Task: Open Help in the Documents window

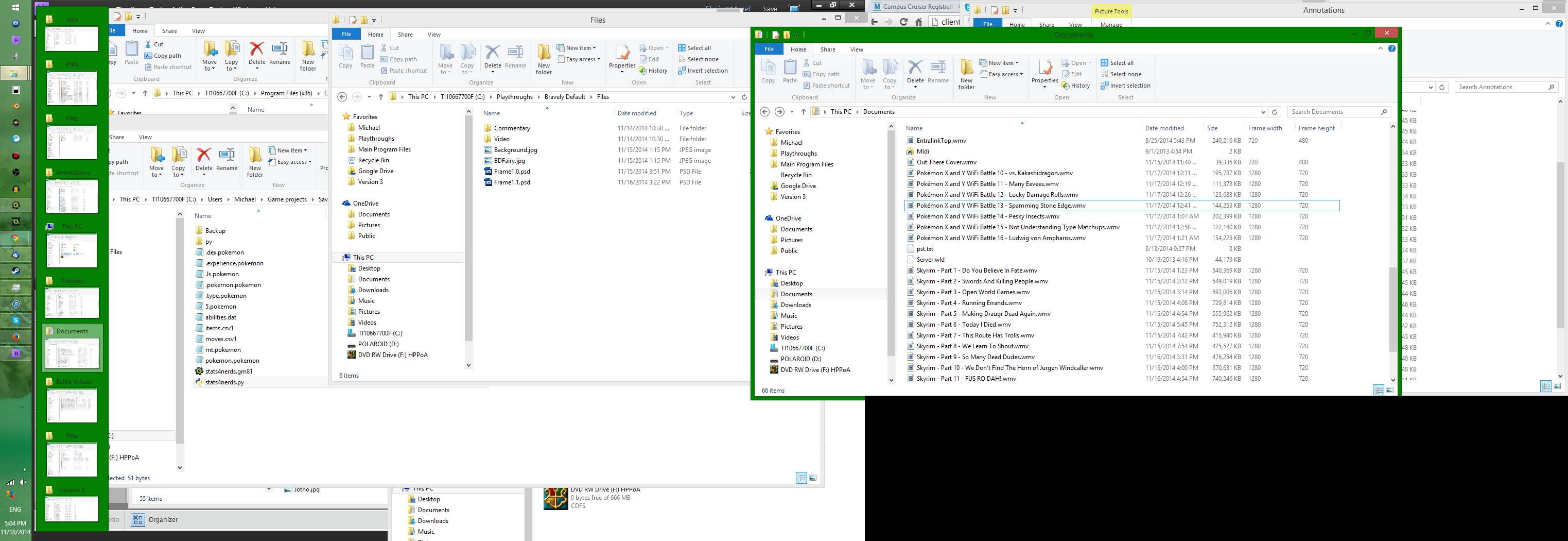Action: 1391,49
